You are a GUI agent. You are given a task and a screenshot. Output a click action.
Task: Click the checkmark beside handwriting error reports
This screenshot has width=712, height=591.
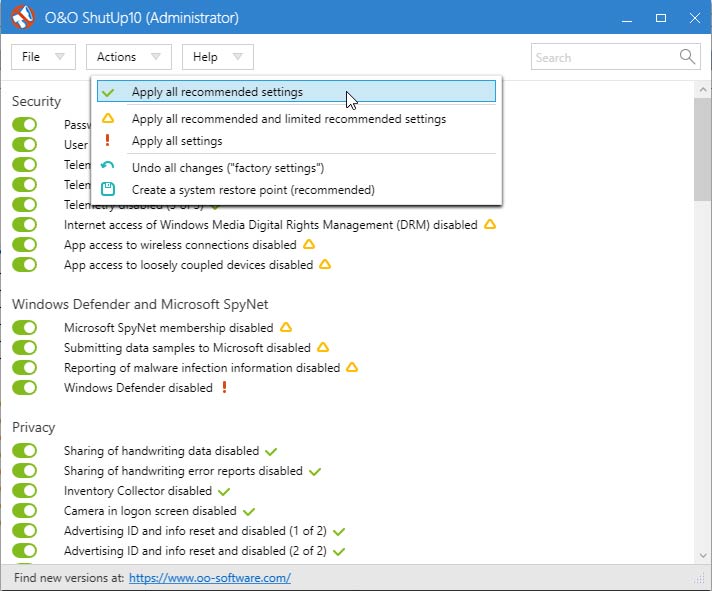(x=315, y=472)
